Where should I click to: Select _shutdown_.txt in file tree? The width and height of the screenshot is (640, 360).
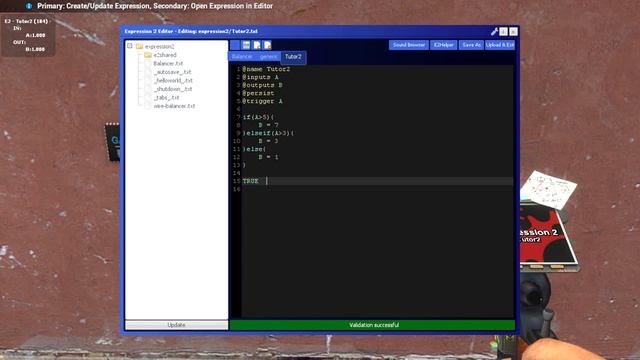click(173, 89)
